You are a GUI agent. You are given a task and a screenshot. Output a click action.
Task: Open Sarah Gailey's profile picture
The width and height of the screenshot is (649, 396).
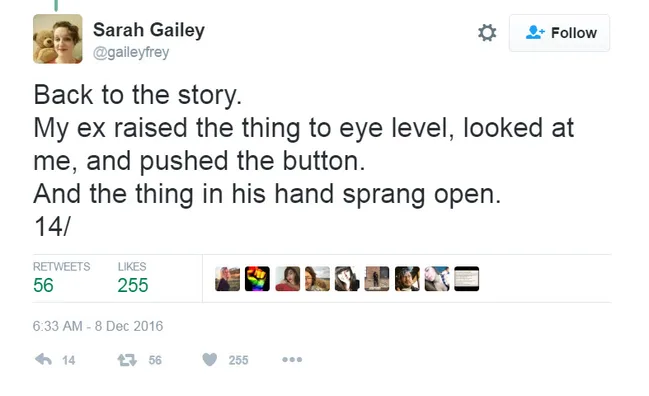click(x=58, y=39)
